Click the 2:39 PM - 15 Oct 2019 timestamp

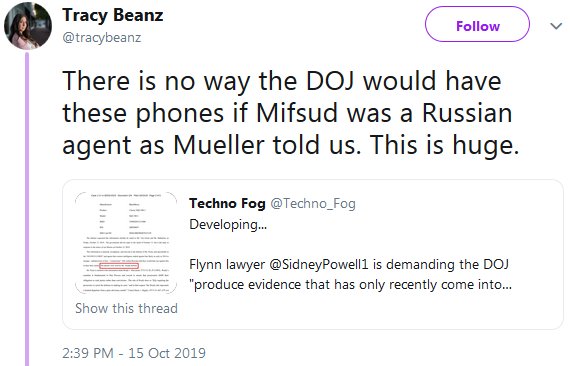(134, 353)
